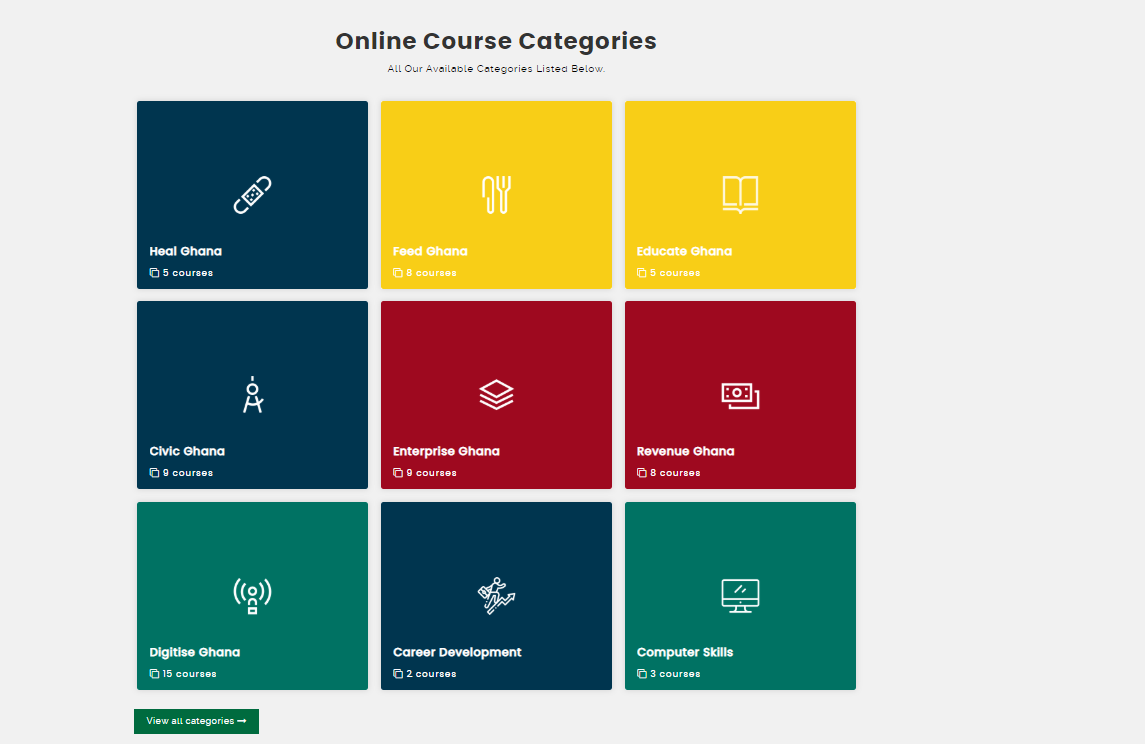This screenshot has height=744, width=1145.
Task: Open the Revenue Ghana title link
Action: [x=685, y=451]
